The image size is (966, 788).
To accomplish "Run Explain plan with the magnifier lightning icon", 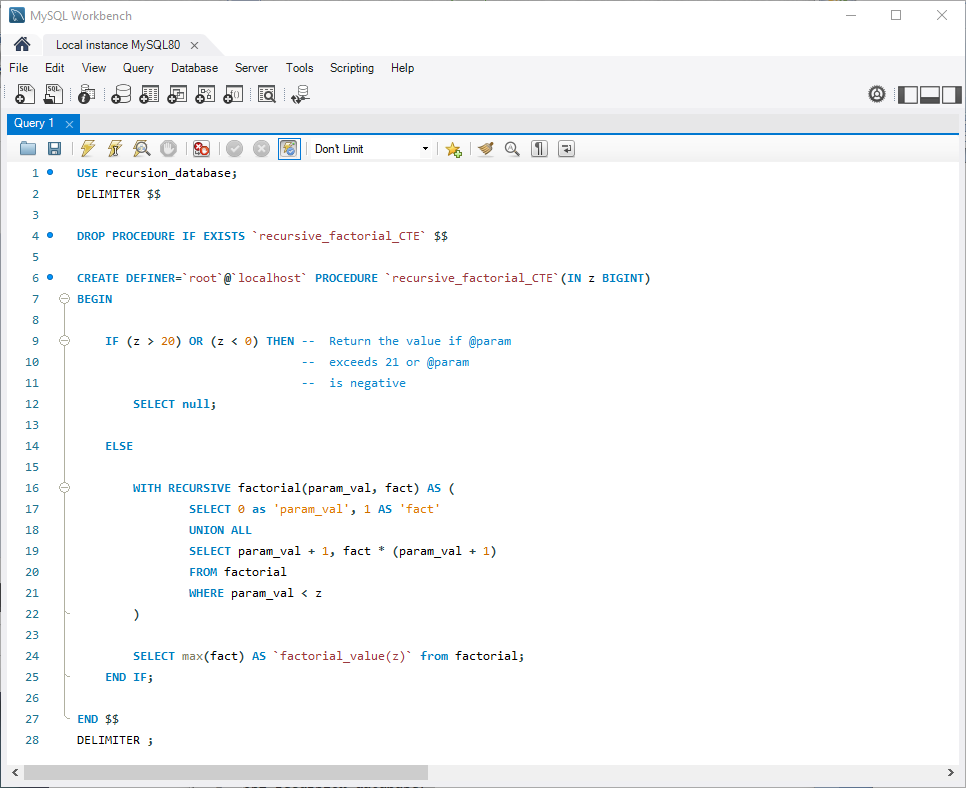I will [141, 148].
